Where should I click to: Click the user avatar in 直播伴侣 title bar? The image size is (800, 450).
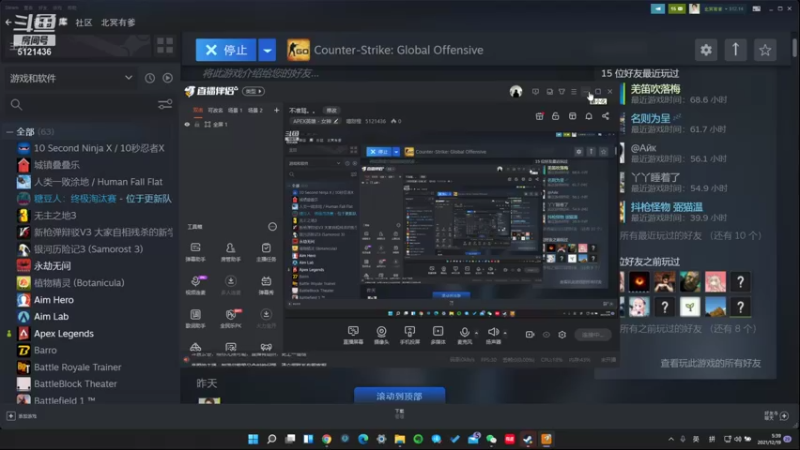coord(516,91)
